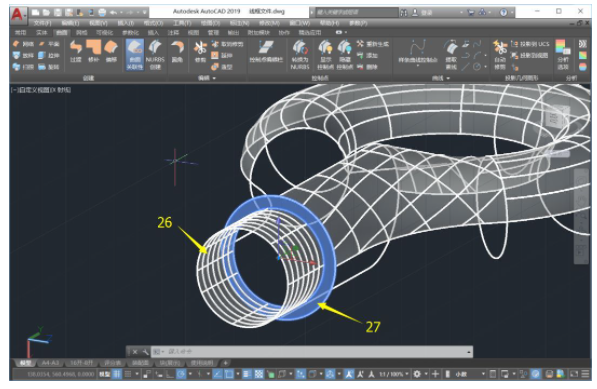Click the Save icon in Quick Access
The height and width of the screenshot is (389, 597).
[57, 13]
